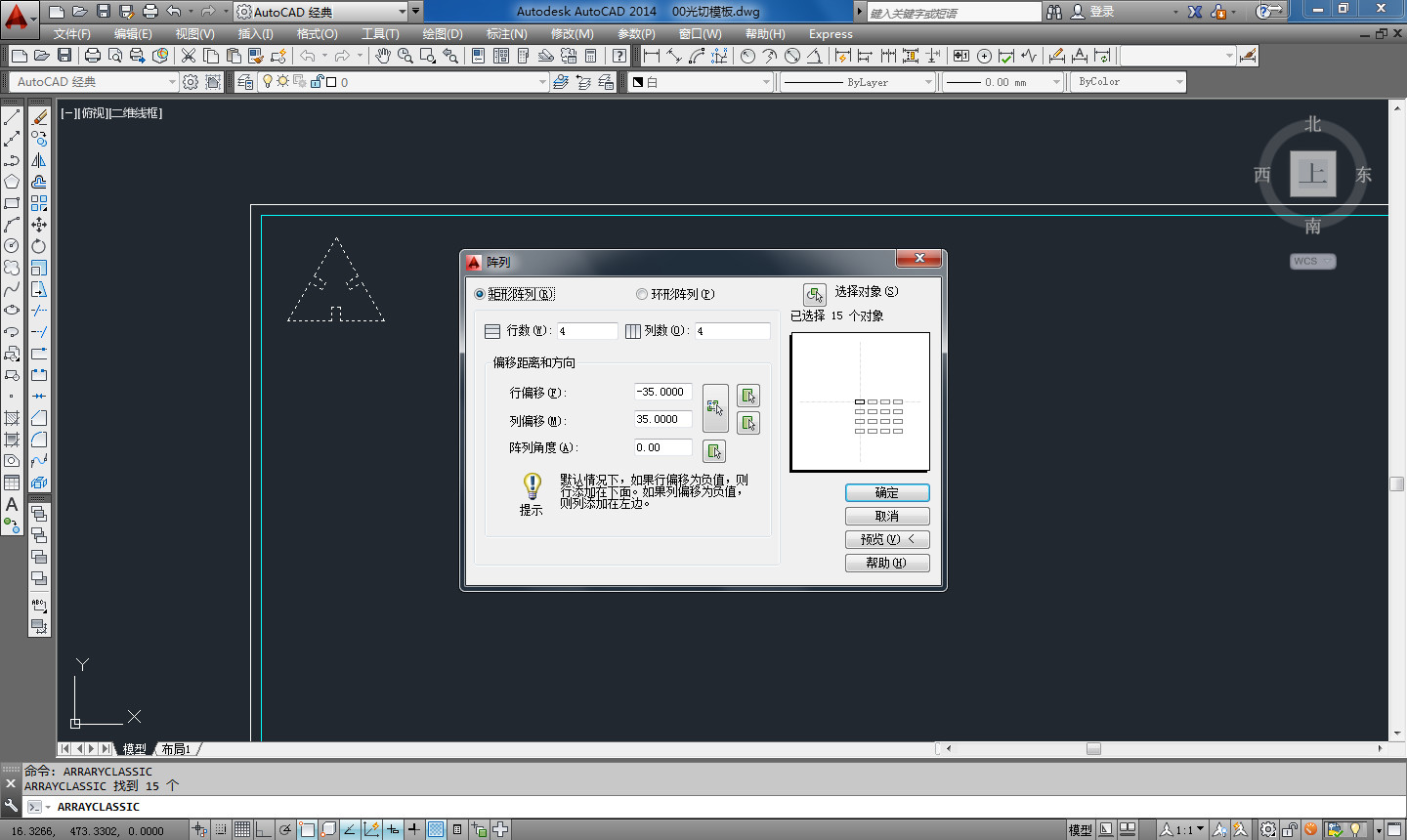Viewport: 1407px width, 840px height.
Task: Open Layer Properties Manager icon
Action: tap(245, 82)
